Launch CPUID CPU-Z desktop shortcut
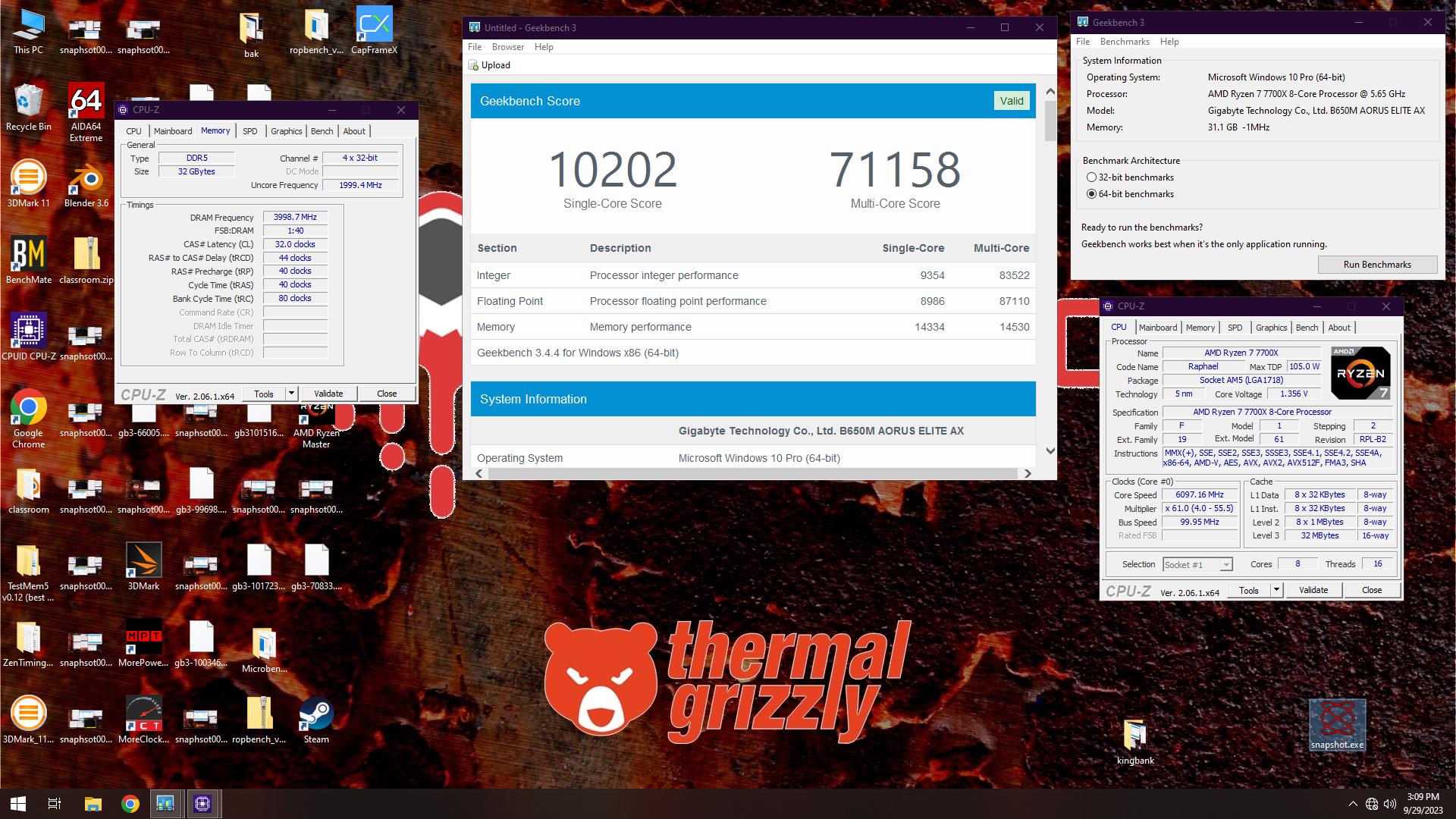Screen dimensions: 1456x819 pos(29,337)
